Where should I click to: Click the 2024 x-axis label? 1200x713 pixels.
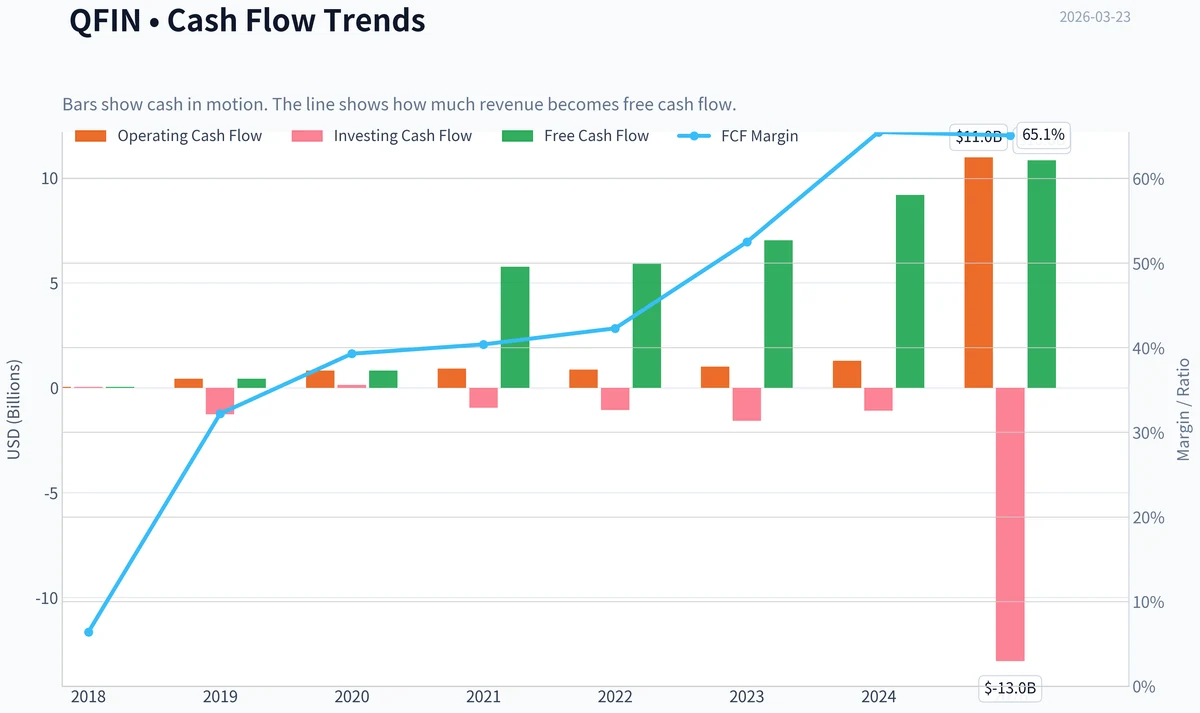point(878,698)
